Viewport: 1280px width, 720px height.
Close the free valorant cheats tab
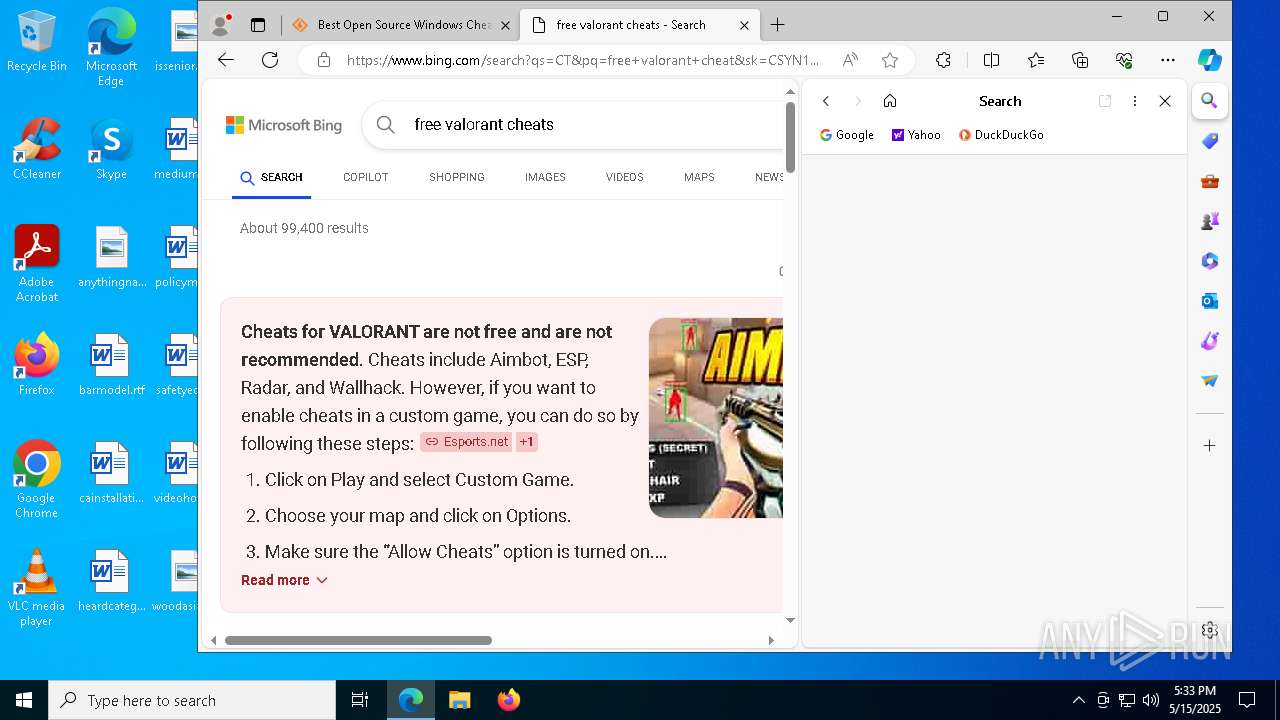point(744,26)
